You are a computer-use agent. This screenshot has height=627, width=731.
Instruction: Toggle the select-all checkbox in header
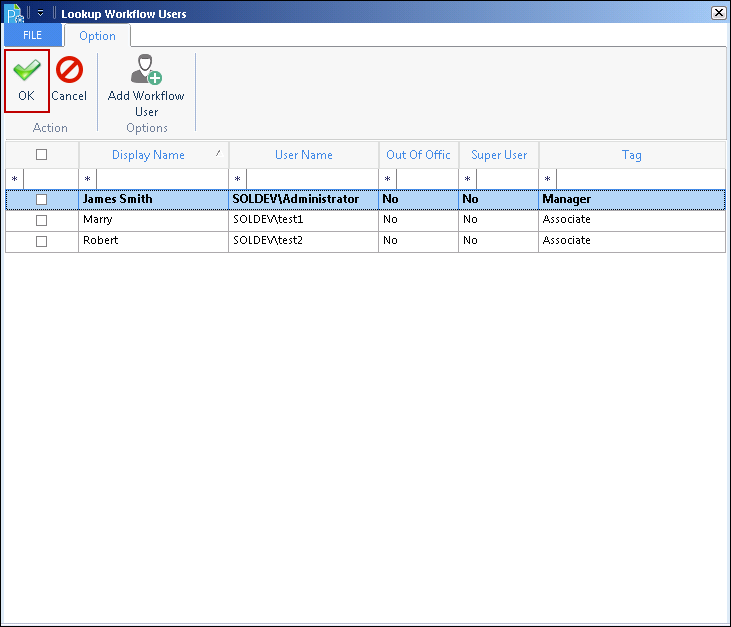pyautogui.click(x=41, y=154)
